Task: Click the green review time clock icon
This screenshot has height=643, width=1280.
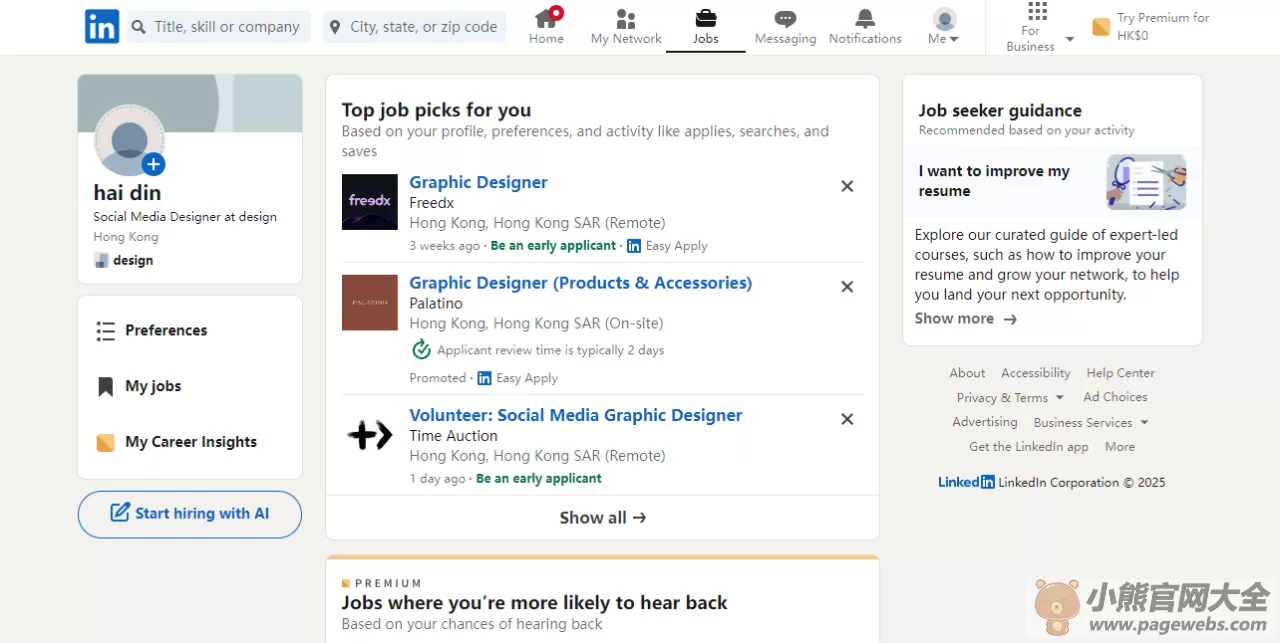Action: (x=421, y=349)
